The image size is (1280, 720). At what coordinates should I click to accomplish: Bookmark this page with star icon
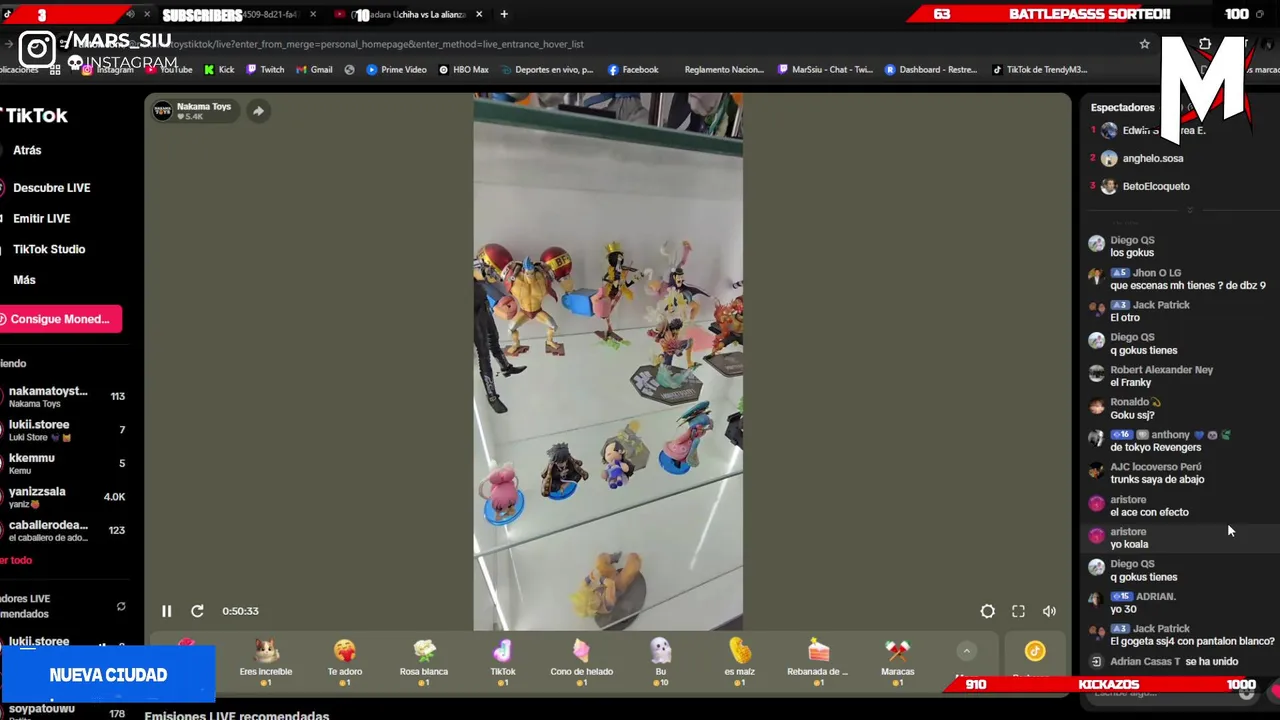(x=1145, y=44)
